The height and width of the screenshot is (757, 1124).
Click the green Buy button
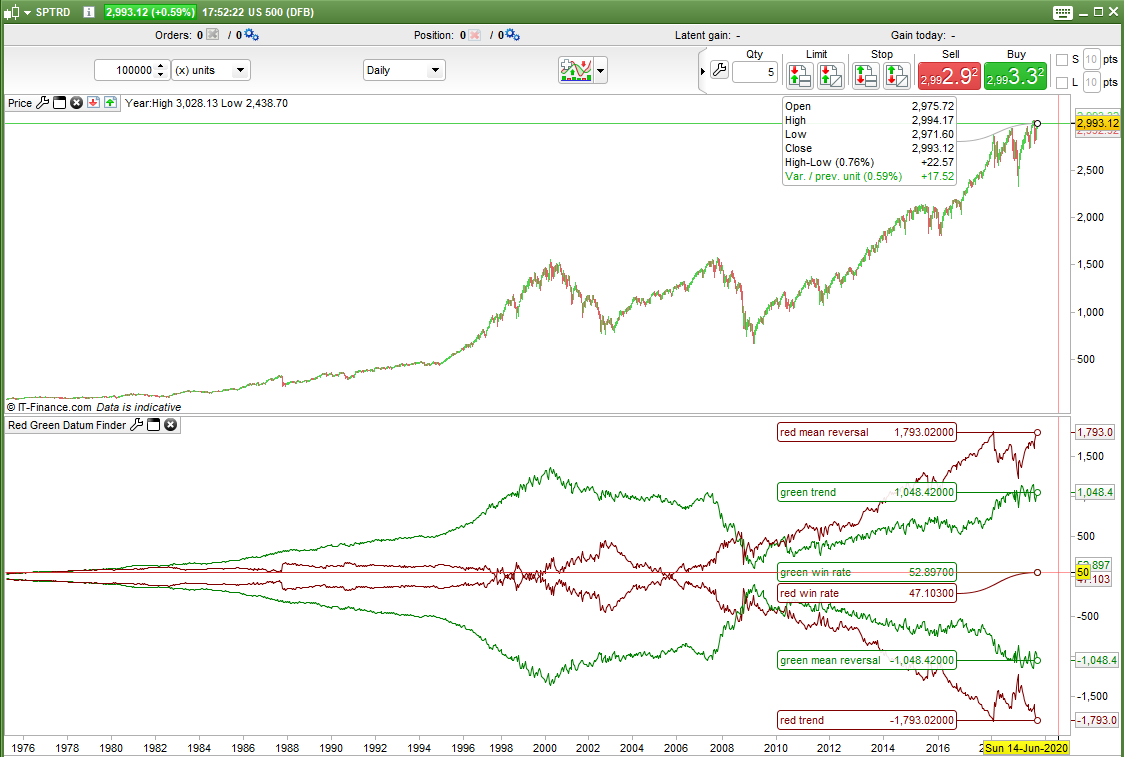(1015, 76)
